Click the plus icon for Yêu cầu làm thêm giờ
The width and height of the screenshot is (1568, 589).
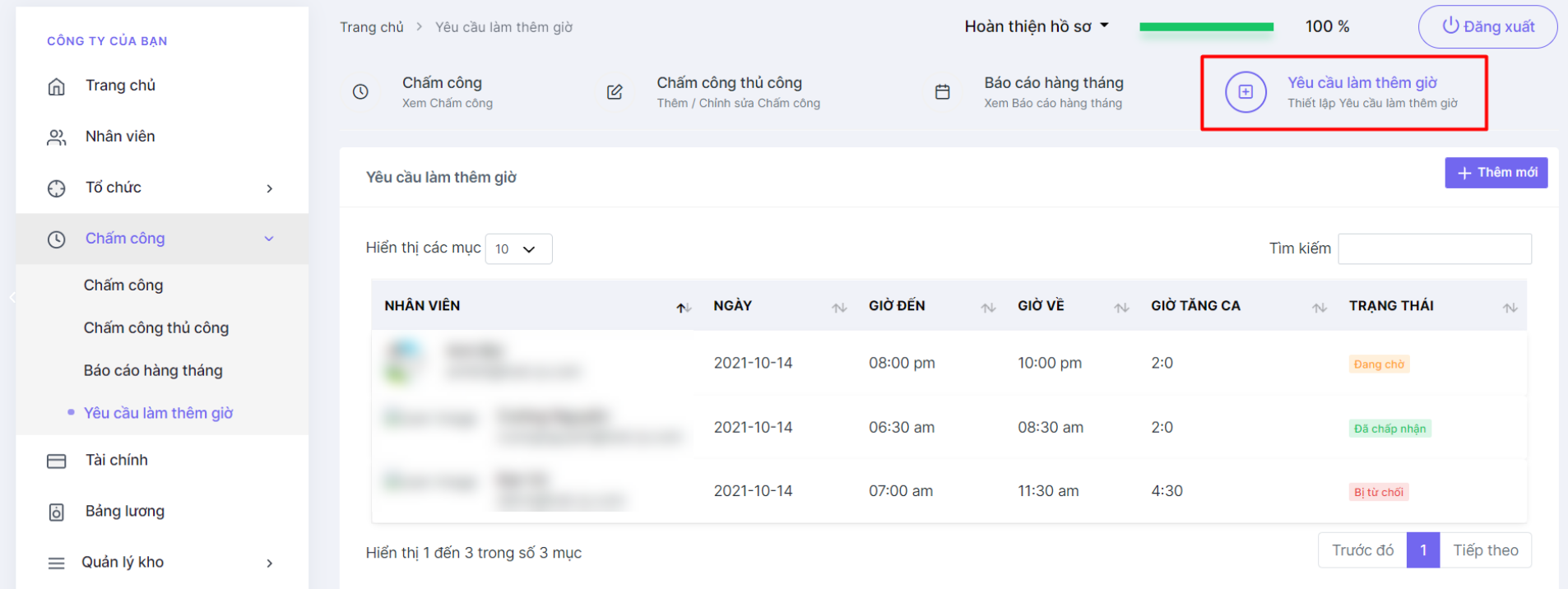(x=1246, y=91)
